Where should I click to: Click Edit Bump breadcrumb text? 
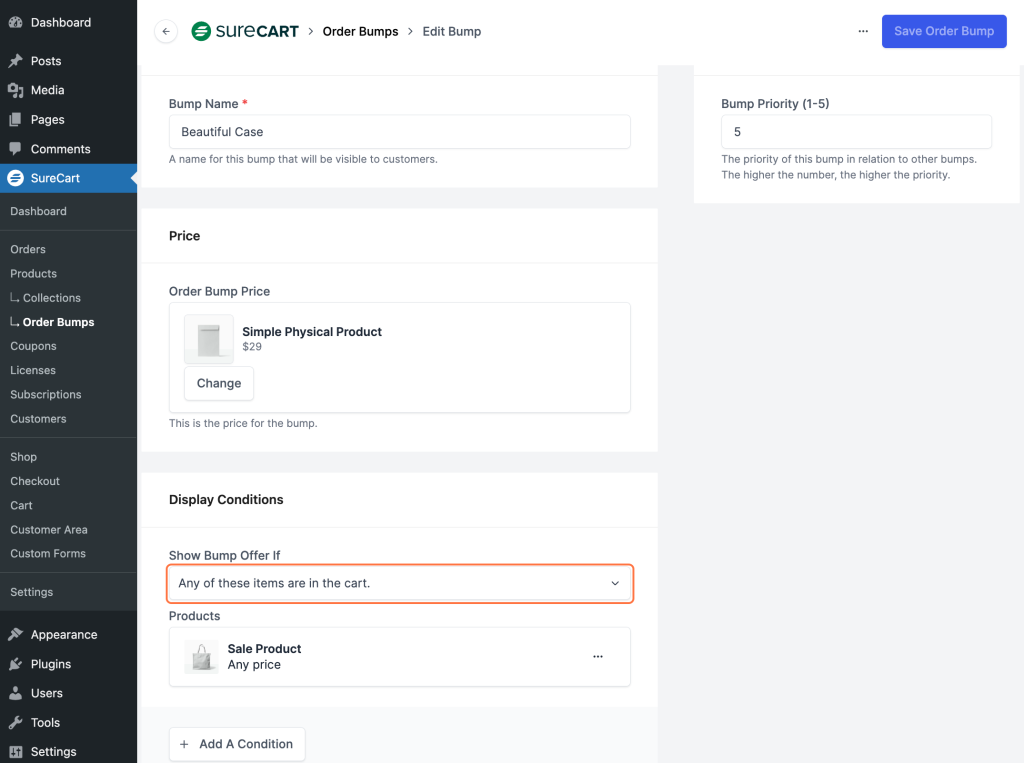pyautogui.click(x=452, y=31)
